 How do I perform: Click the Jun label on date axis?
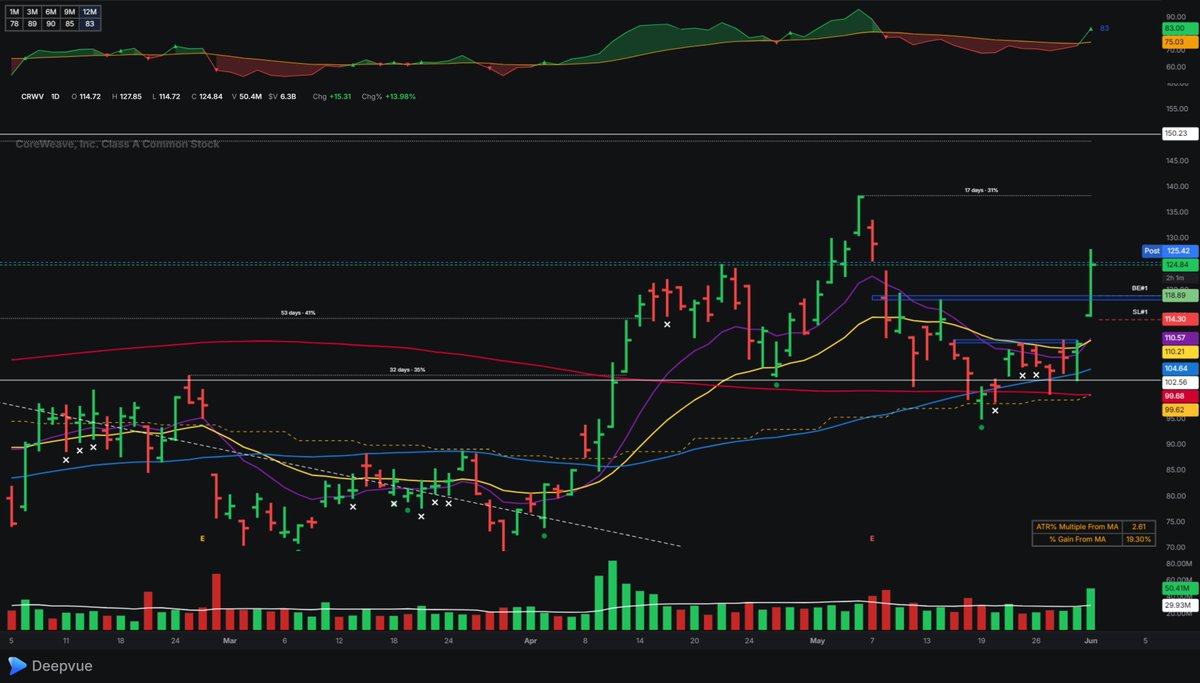1092,639
